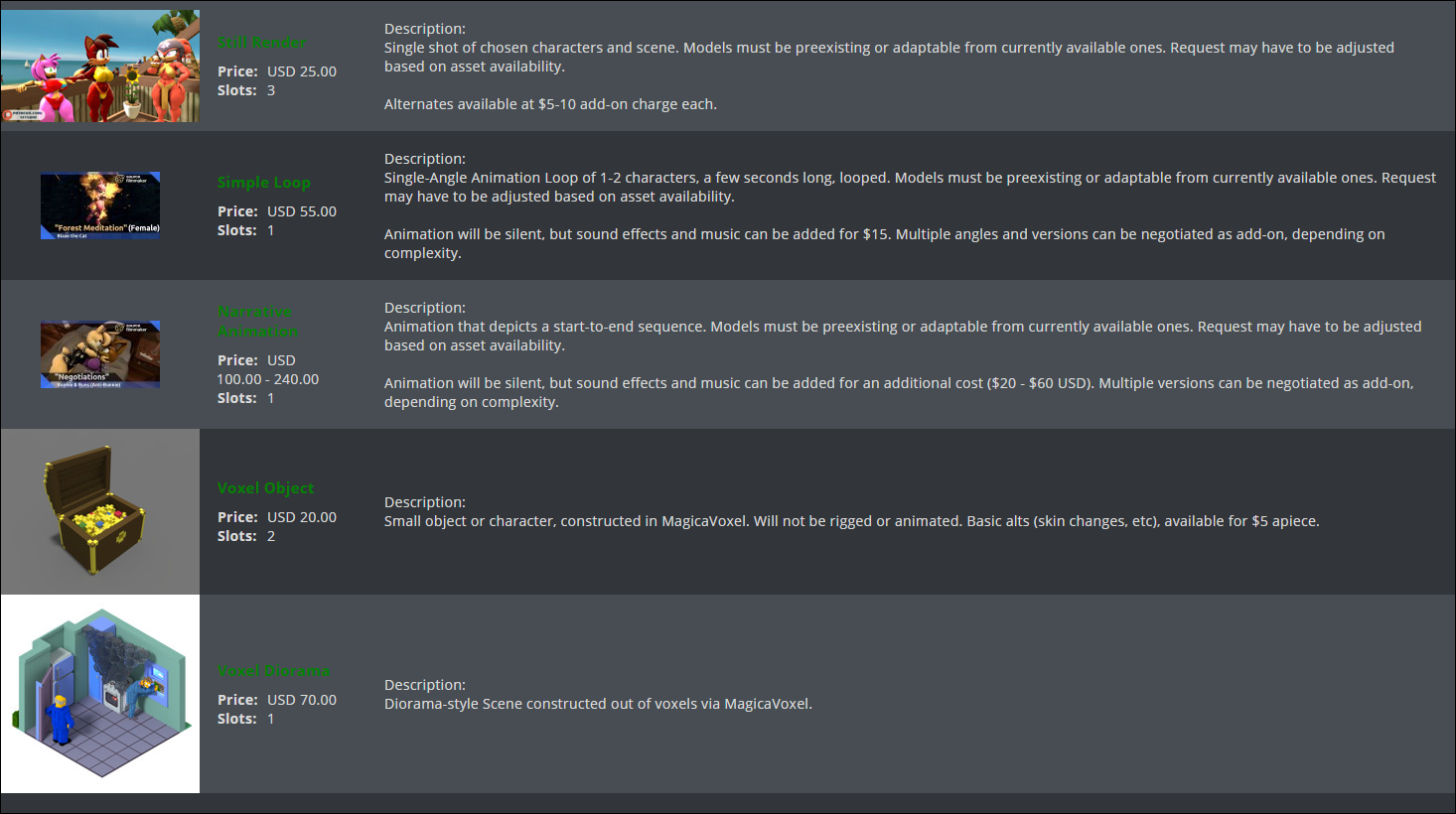This screenshot has height=814, width=1456.
Task: Open the Negotiations animation thumbnail
Action: (x=100, y=354)
